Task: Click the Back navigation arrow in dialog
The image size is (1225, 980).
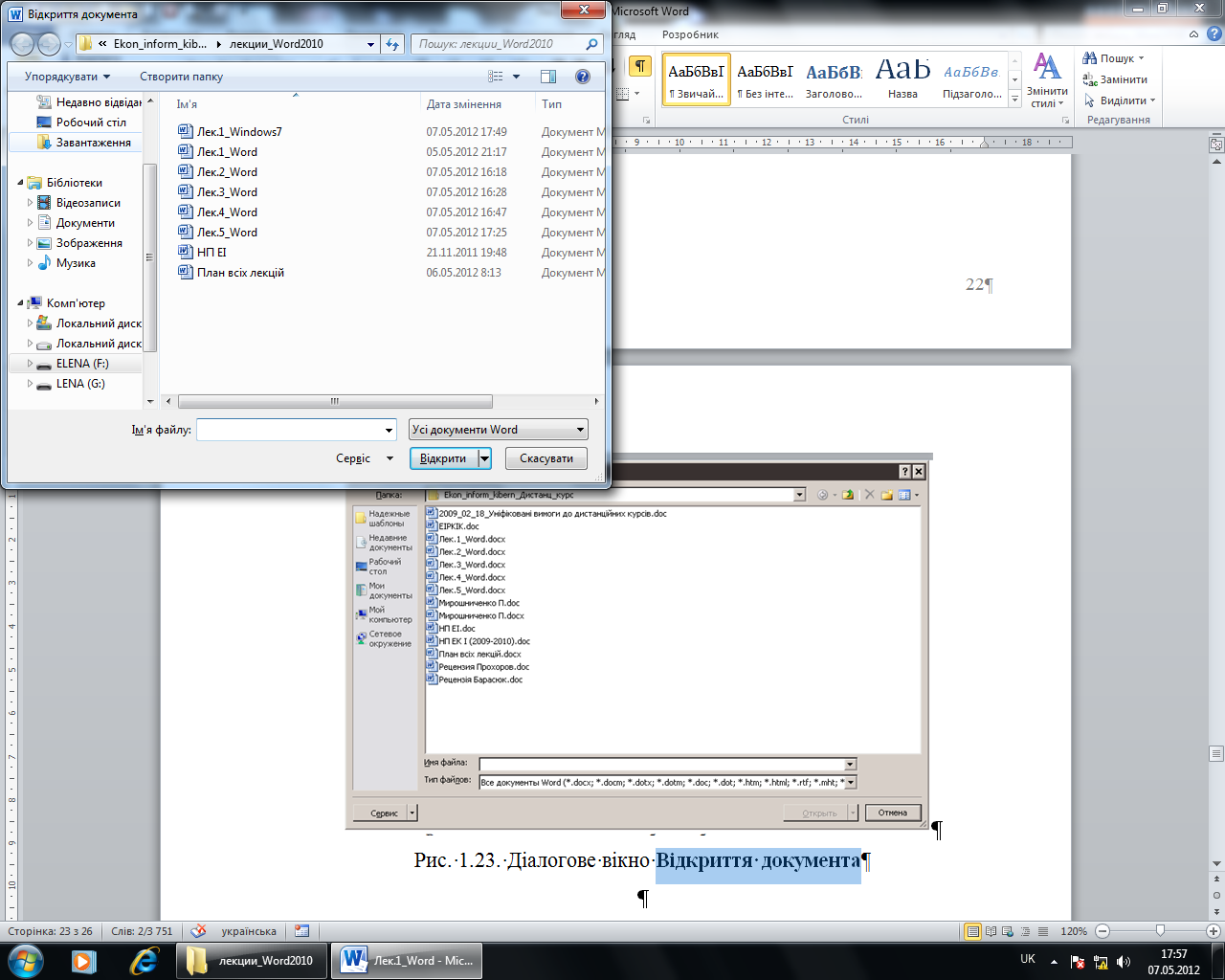Action: [x=22, y=44]
